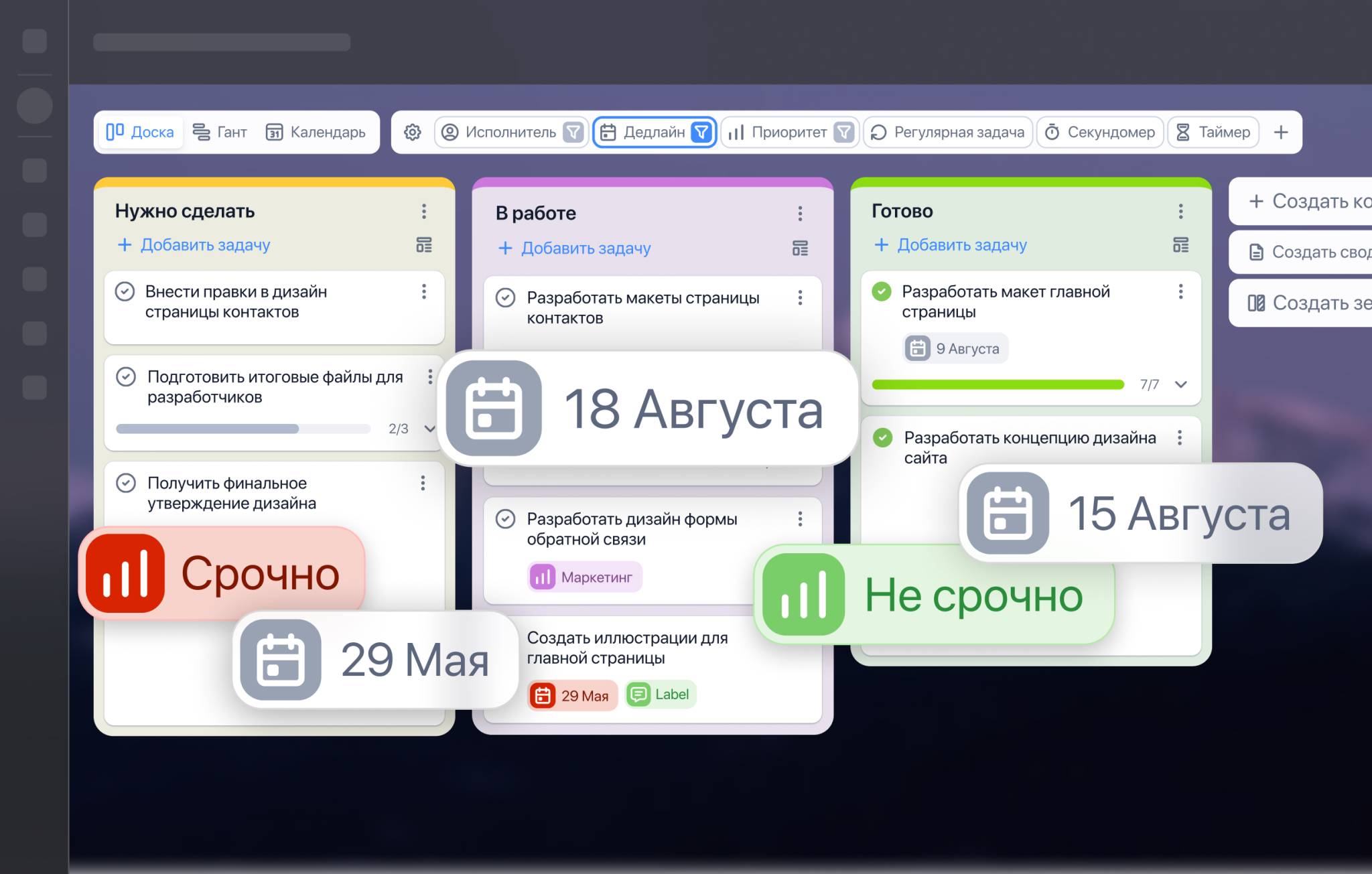Viewport: 1372px width, 874px height.
Task: Open three-dot menu of Готово column
Action: click(x=1180, y=212)
